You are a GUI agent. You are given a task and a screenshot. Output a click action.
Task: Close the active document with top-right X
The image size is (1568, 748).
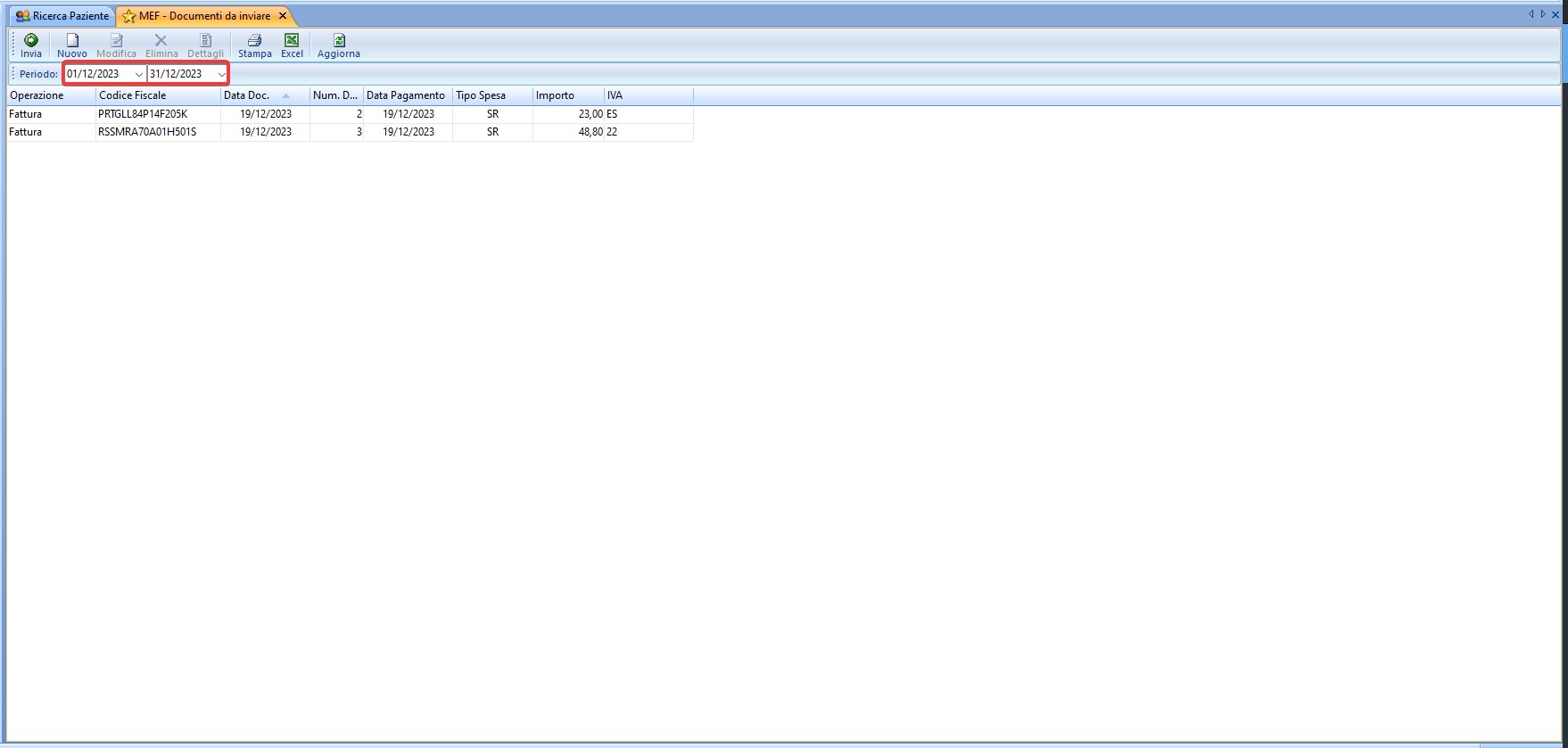click(1556, 14)
